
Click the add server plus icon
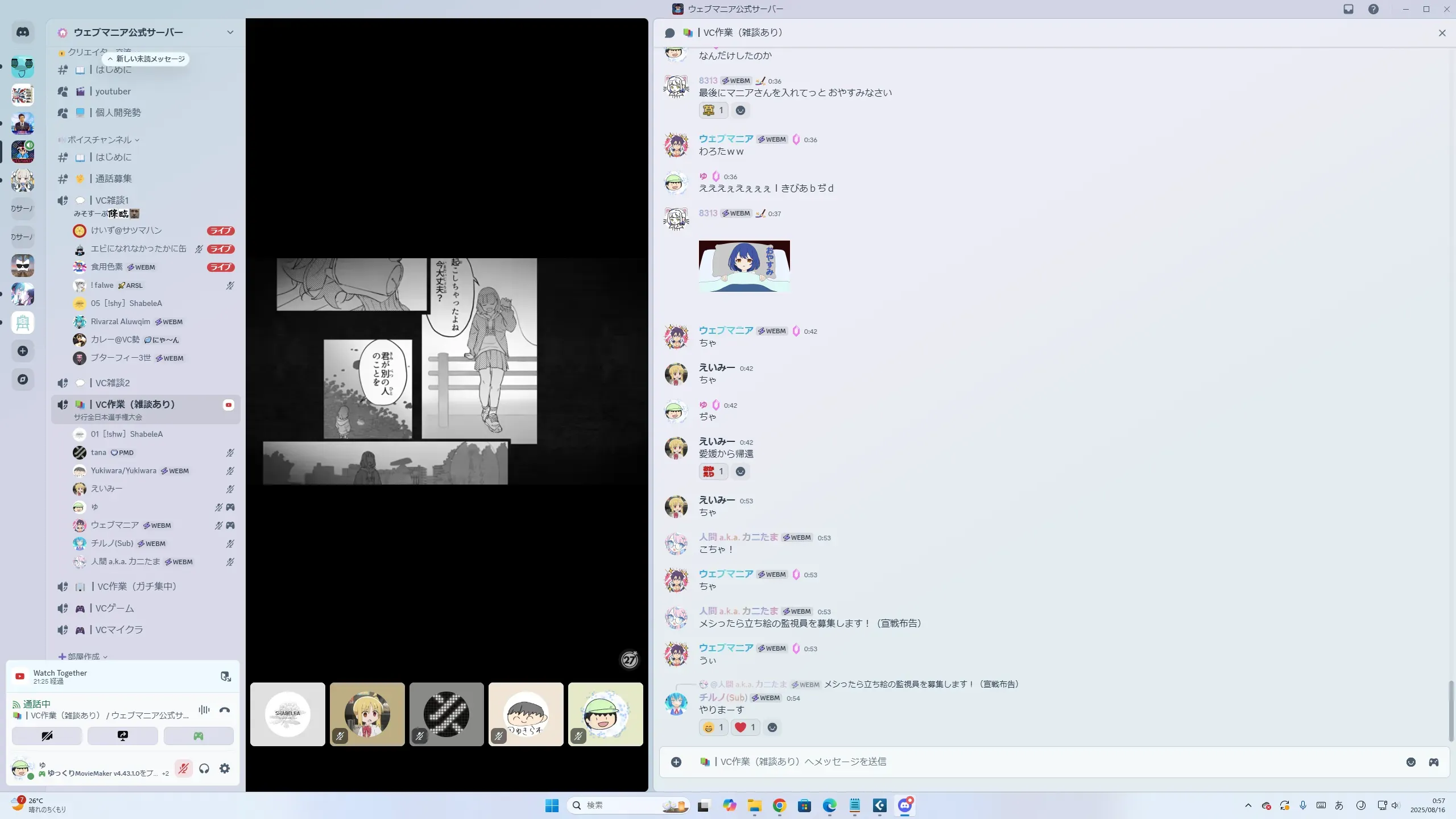coord(23,351)
